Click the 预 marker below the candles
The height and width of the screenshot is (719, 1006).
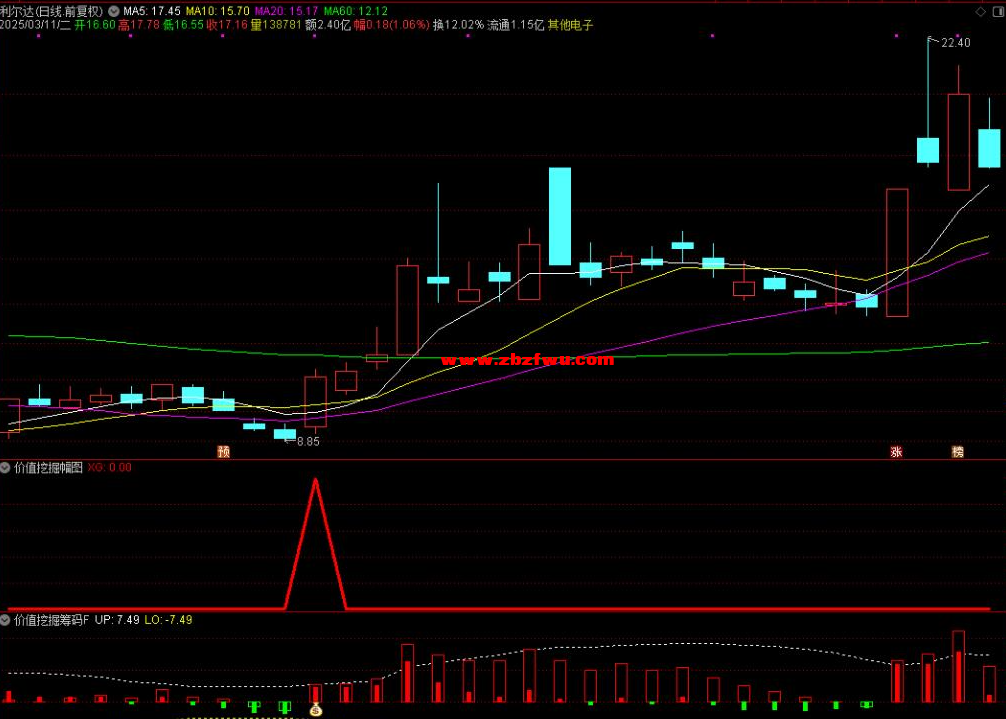click(223, 452)
